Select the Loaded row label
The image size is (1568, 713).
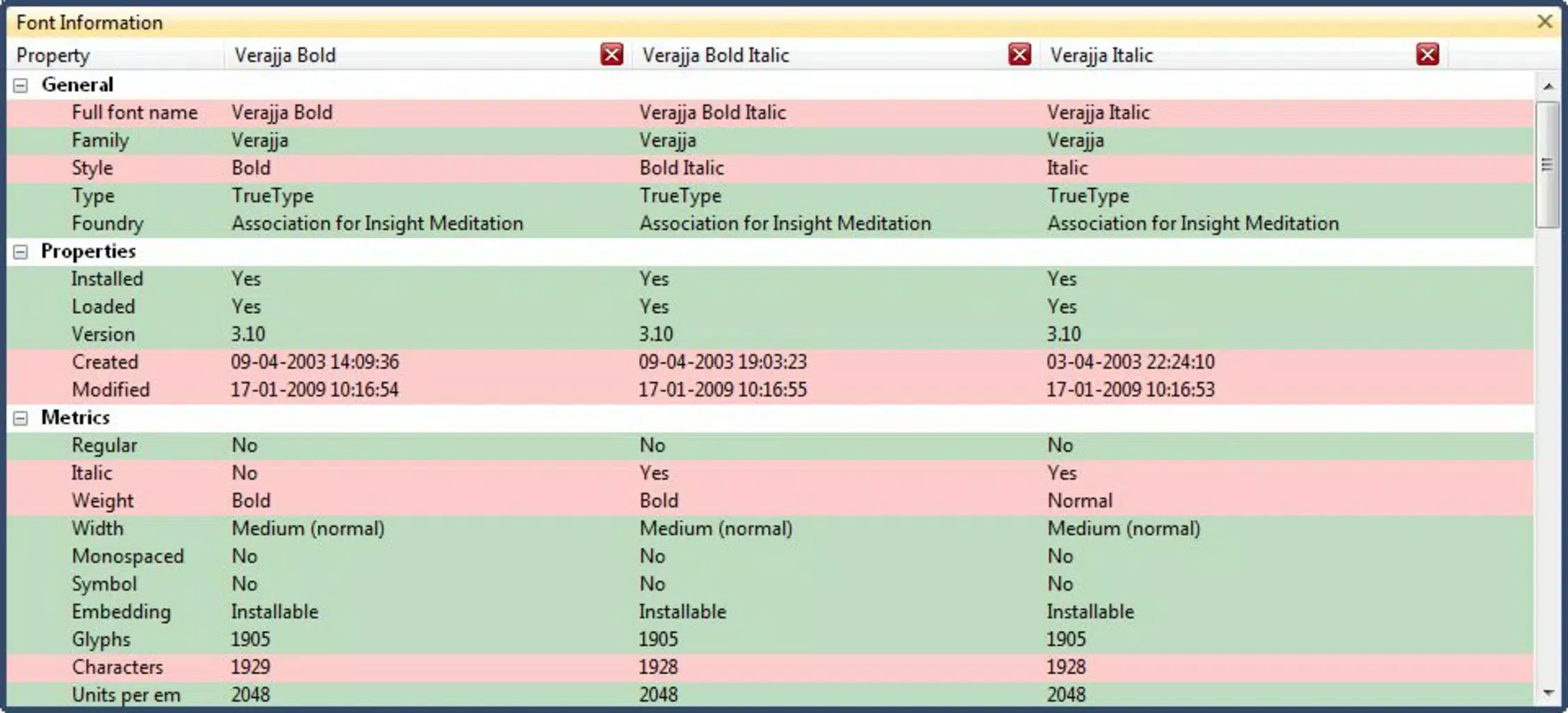(103, 307)
